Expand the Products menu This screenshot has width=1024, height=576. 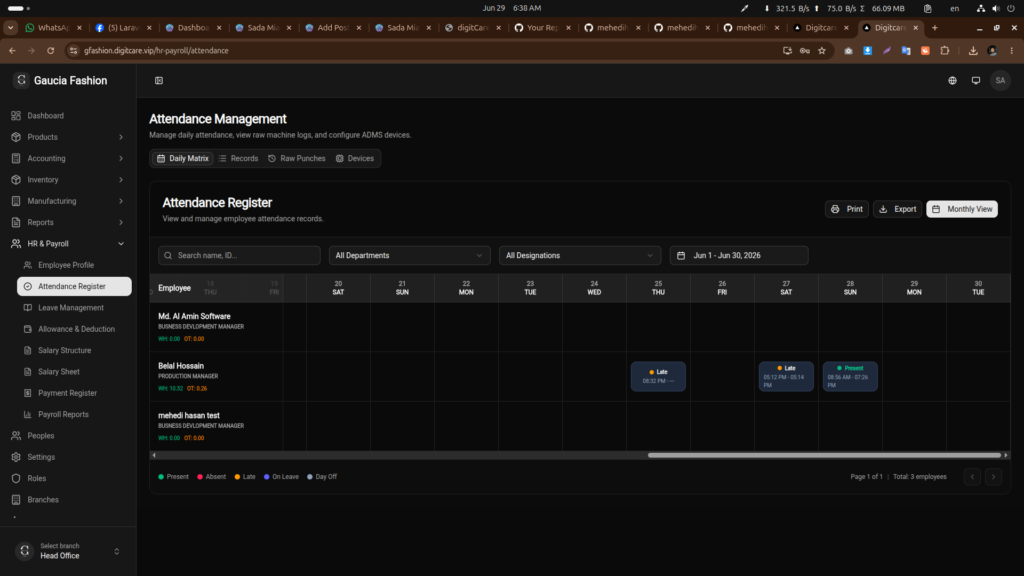pos(69,137)
